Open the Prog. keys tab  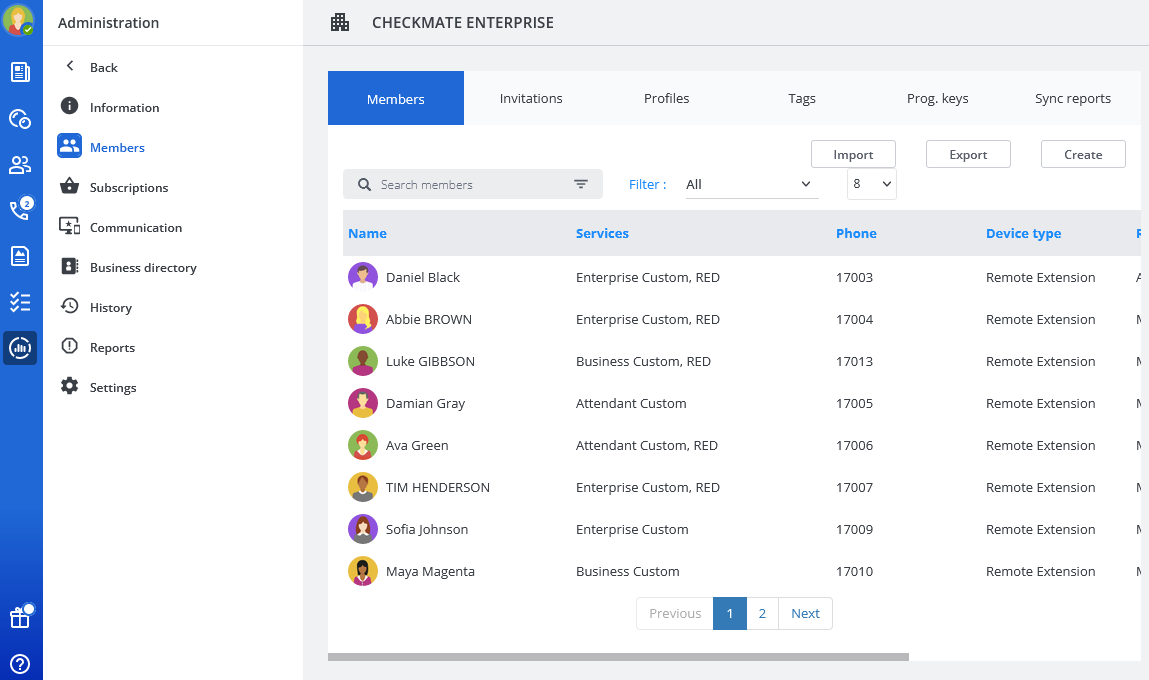937,98
